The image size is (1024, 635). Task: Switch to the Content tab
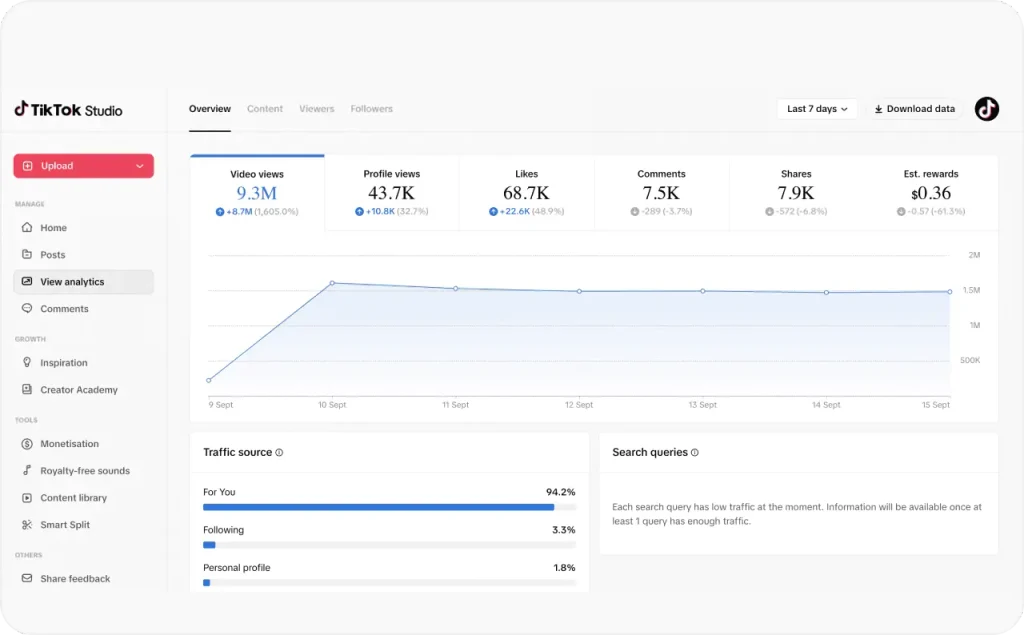click(264, 109)
